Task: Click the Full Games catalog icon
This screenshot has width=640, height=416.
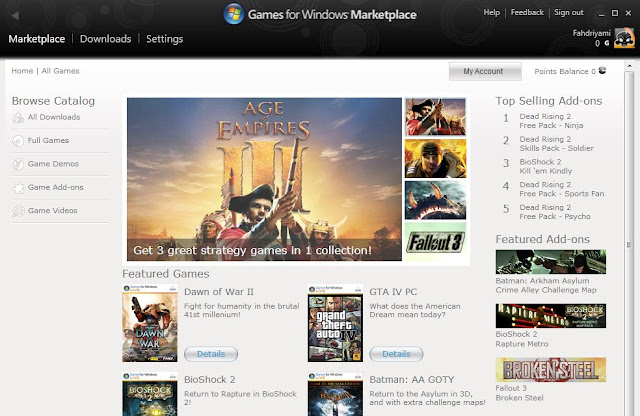Action: 18,141
